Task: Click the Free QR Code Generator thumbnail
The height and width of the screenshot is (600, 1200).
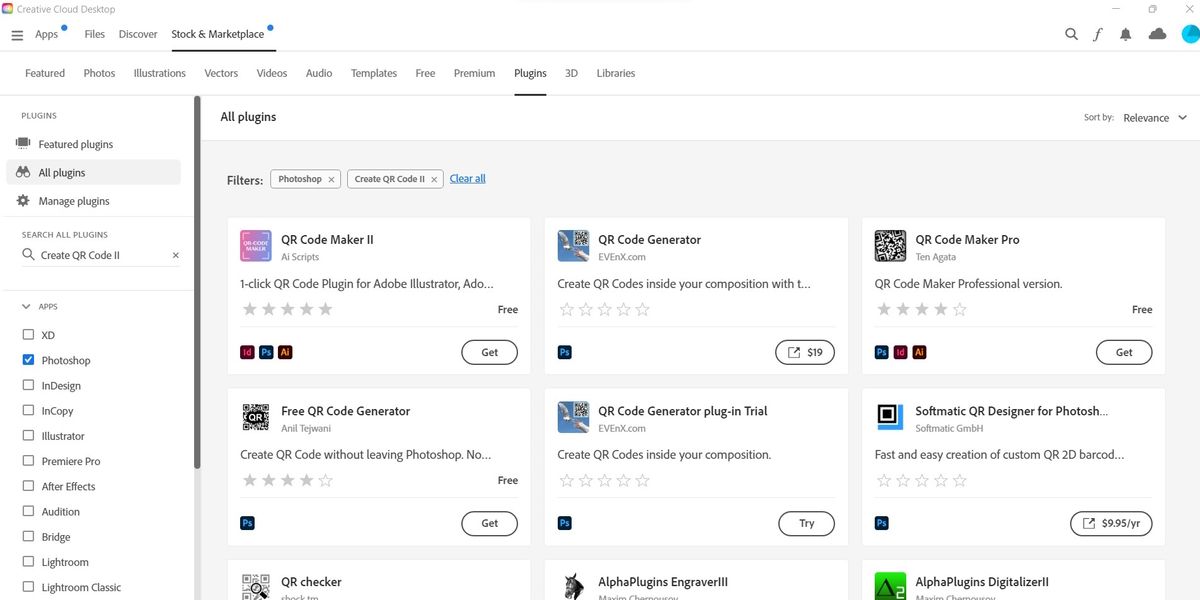Action: click(256, 417)
